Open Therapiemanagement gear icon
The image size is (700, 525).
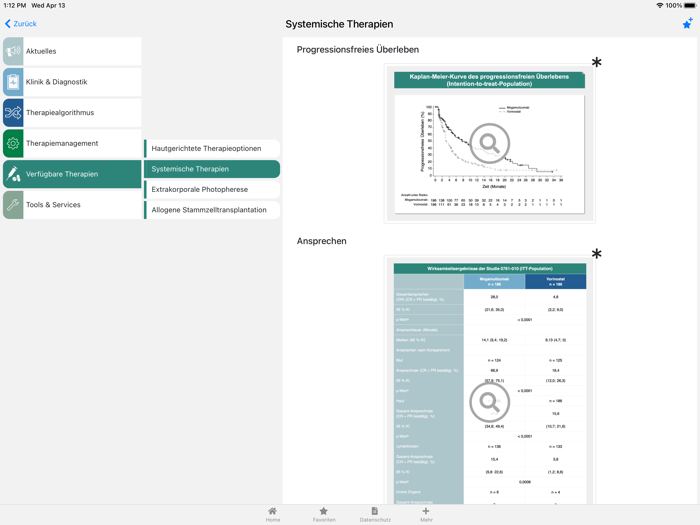click(13, 143)
